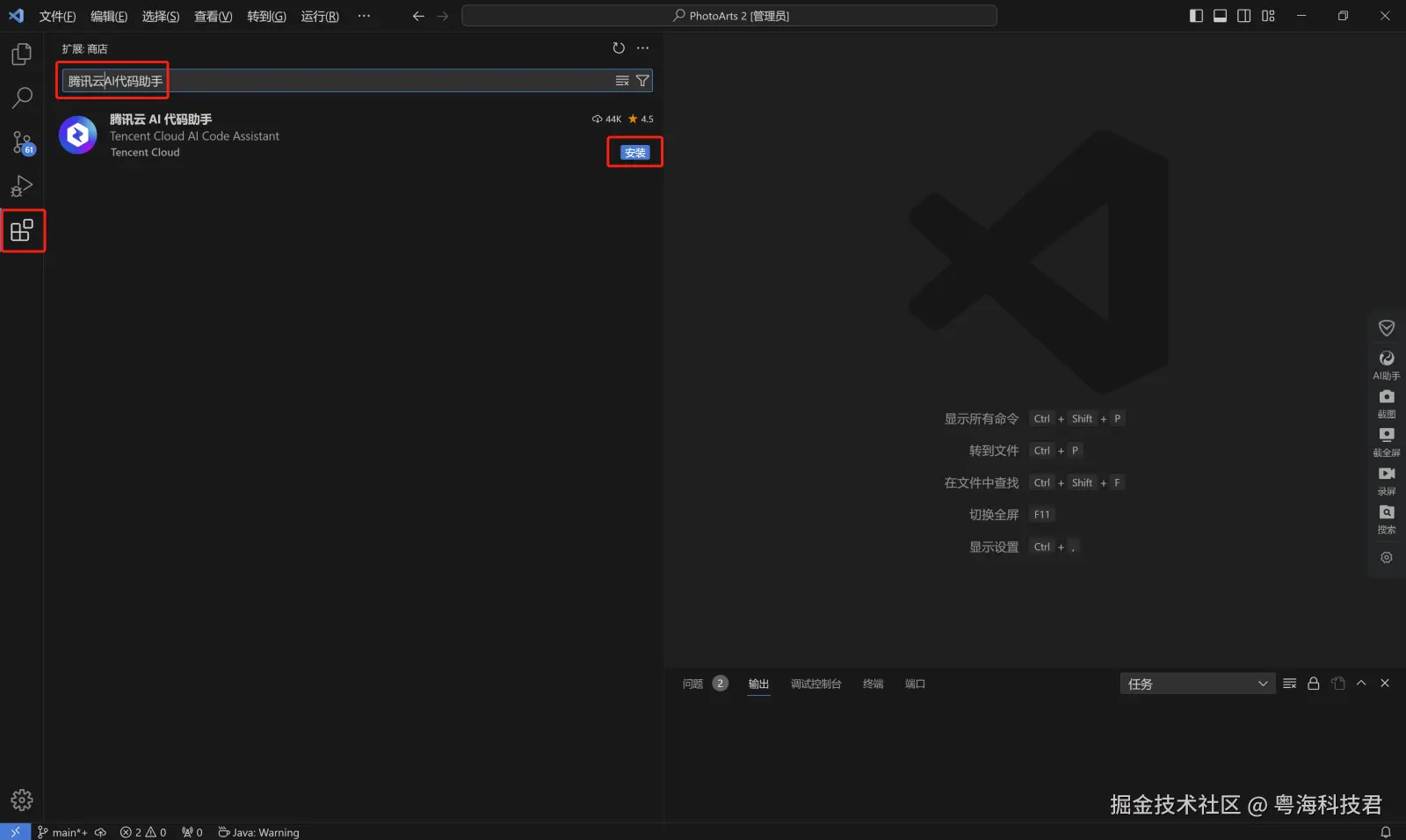Image resolution: width=1406 pixels, height=840 pixels.
Task: Start 录屏 screen recording tool
Action: (x=1387, y=481)
